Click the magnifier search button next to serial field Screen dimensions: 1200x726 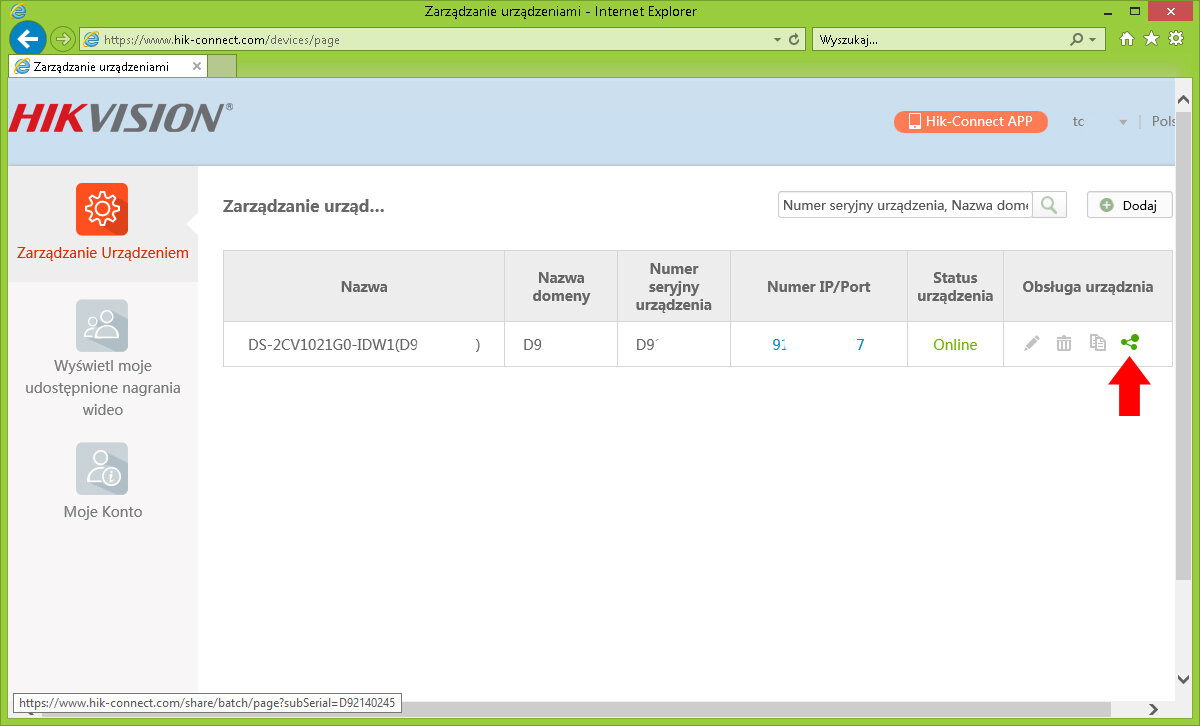point(1049,205)
